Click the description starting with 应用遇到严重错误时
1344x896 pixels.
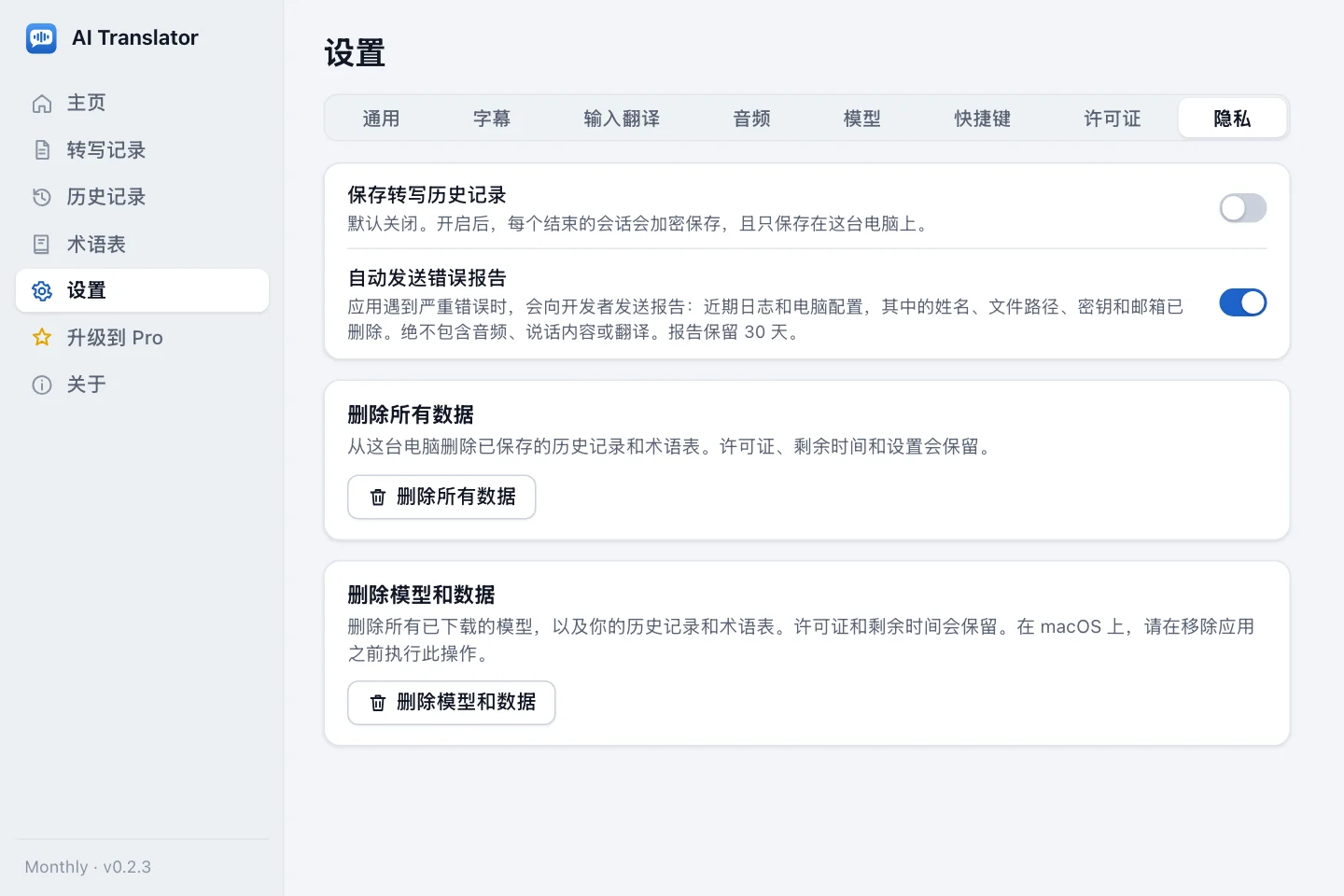pos(765,319)
